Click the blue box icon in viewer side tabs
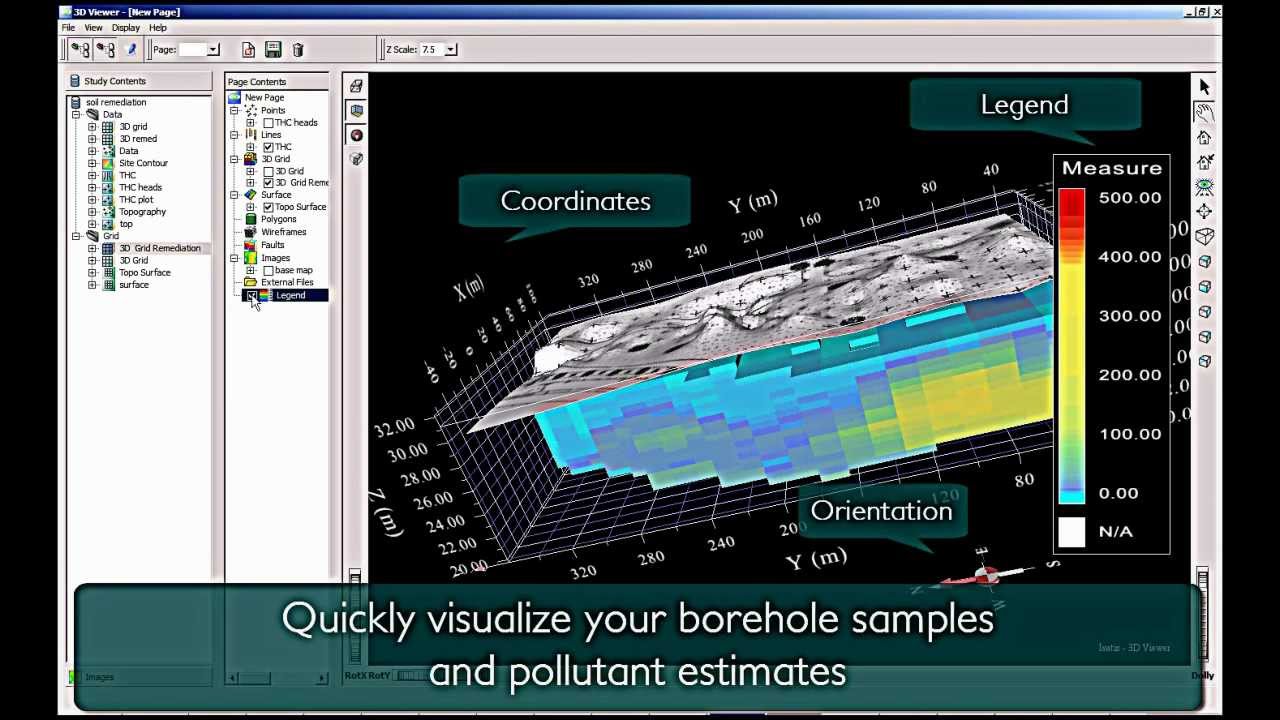The image size is (1280, 720). click(x=356, y=110)
